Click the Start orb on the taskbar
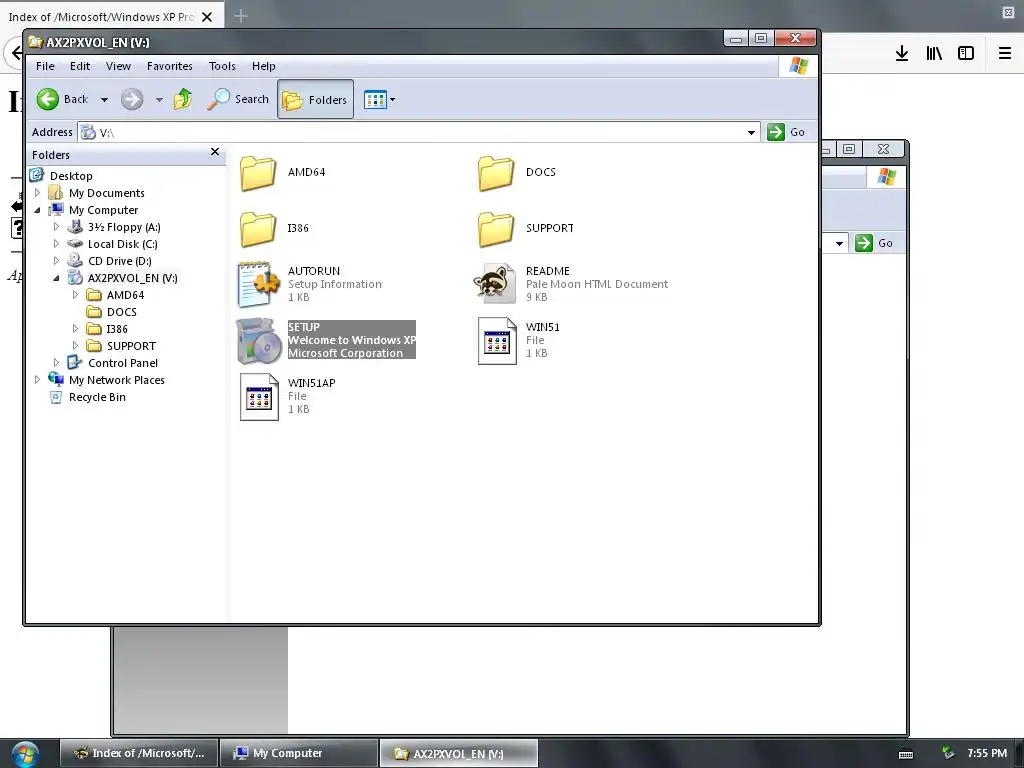1024x768 pixels. (25, 754)
